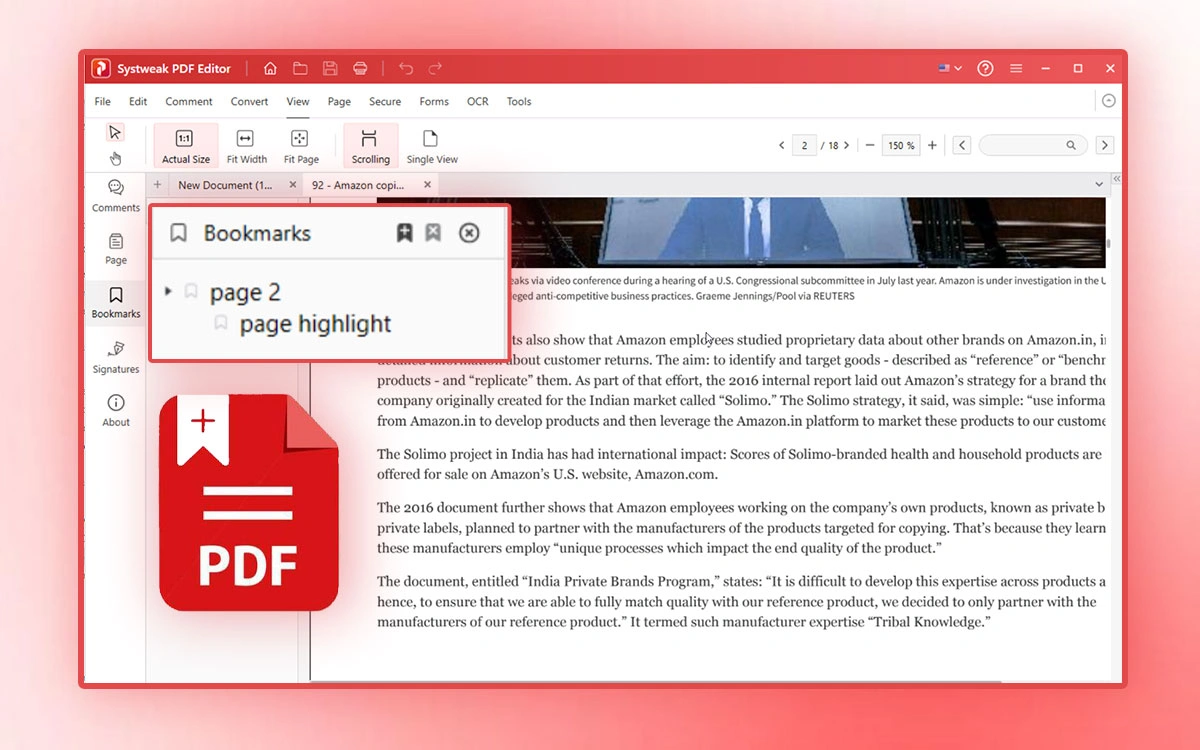
Task: Open Bookmarks sidebar panel
Action: coord(116,302)
